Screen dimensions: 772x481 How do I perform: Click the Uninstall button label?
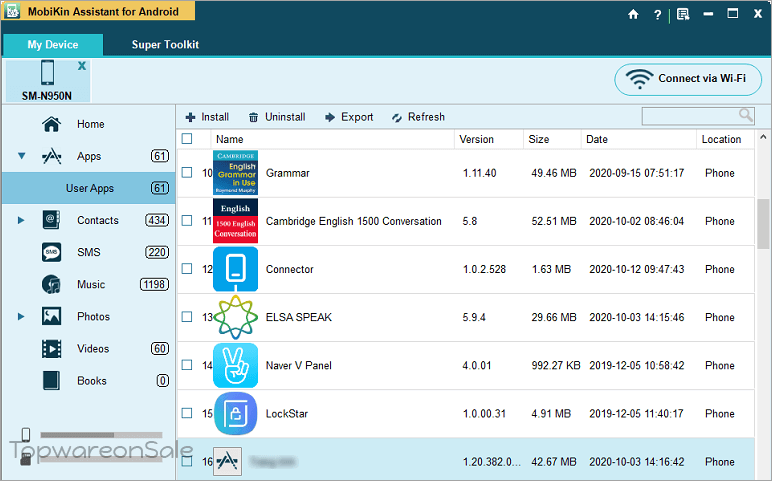pos(285,117)
